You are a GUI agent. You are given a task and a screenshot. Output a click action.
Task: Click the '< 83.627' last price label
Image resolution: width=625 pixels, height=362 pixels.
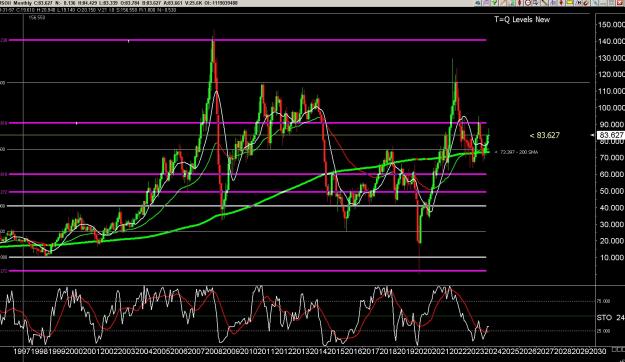[x=544, y=136]
